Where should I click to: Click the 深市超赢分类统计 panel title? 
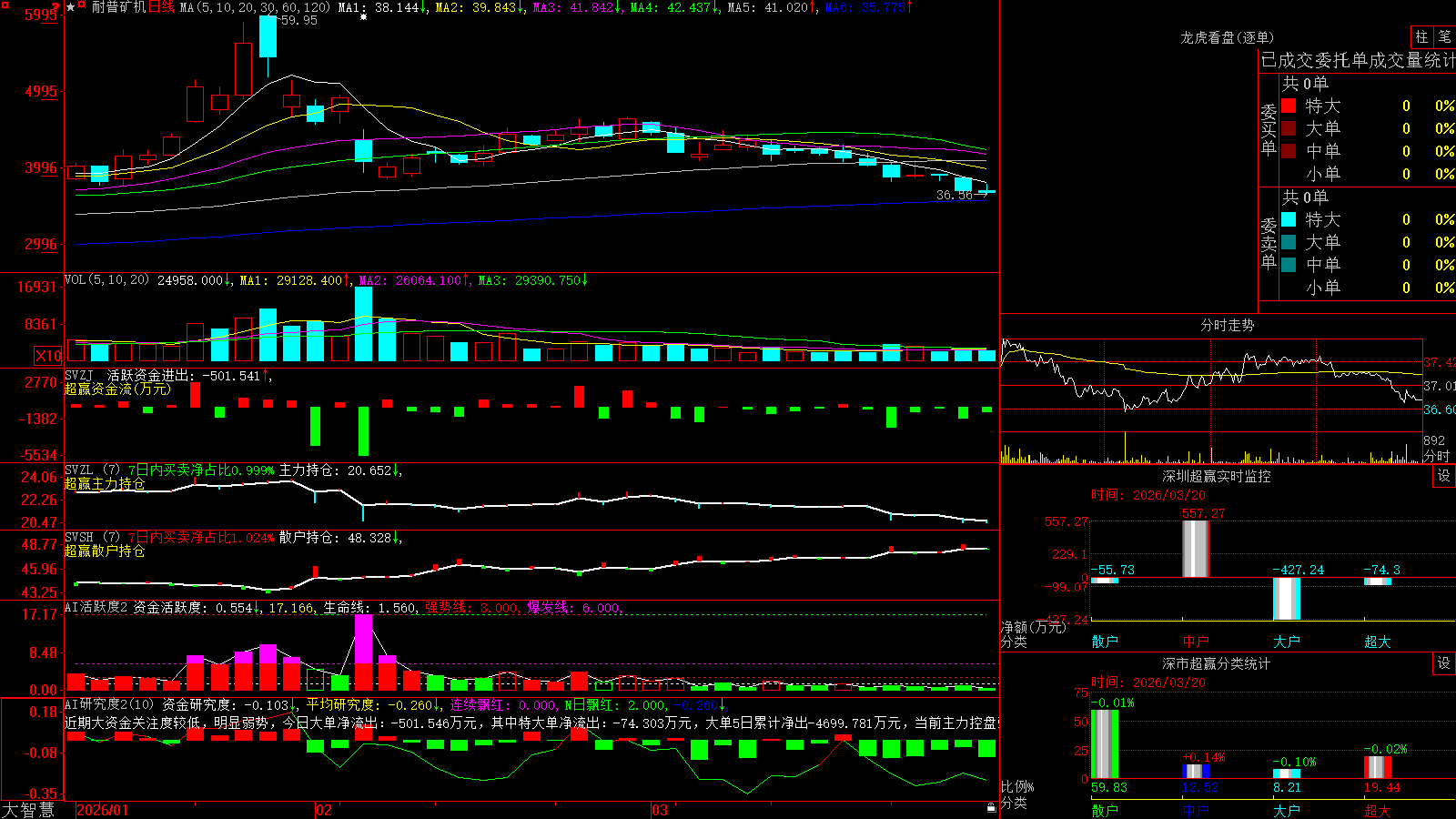pos(1217,663)
